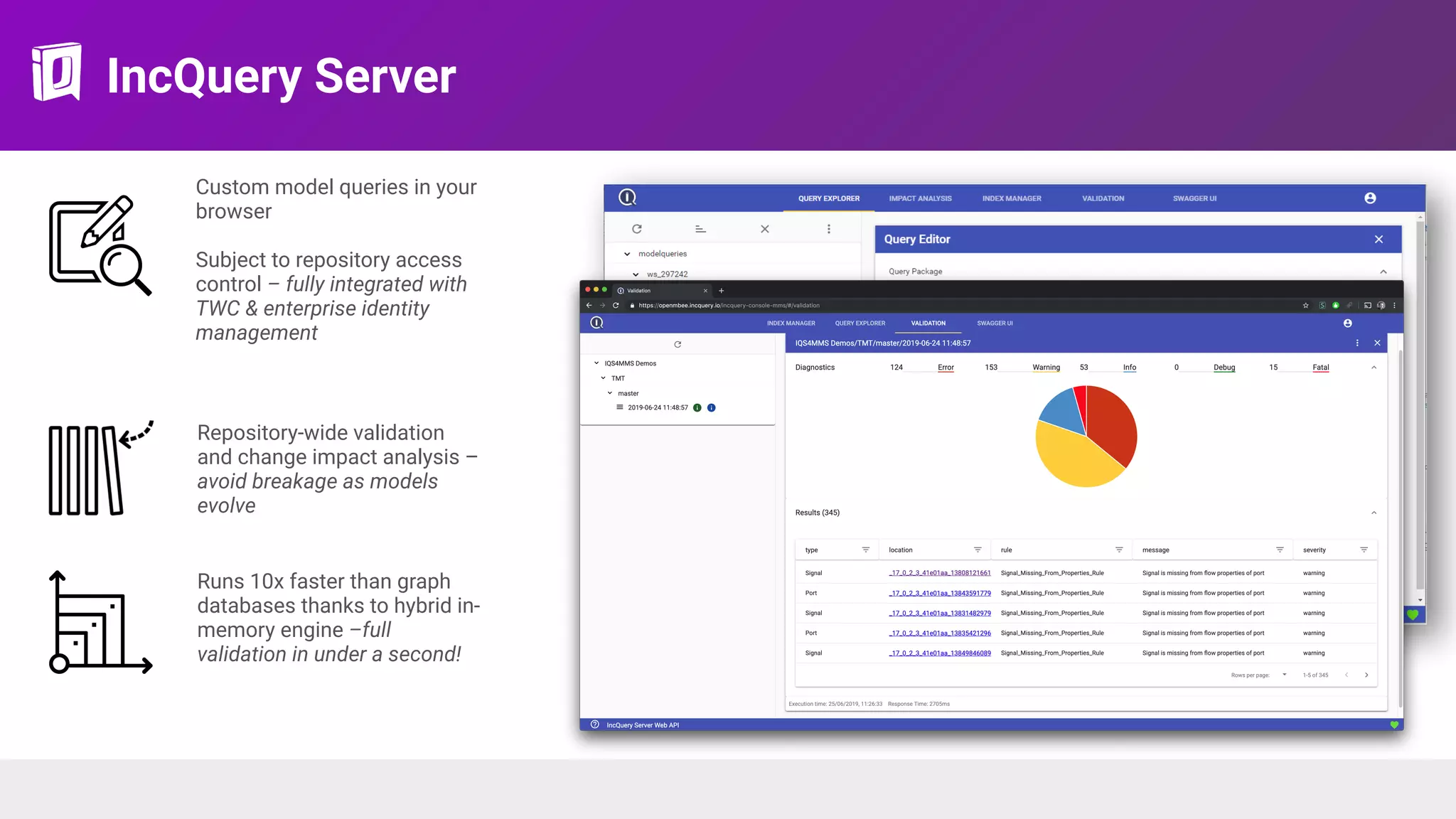Open location link _17_0_2_3_41e01aa_13843591779
Image resolution: width=1456 pixels, height=819 pixels.
pyautogui.click(x=940, y=593)
